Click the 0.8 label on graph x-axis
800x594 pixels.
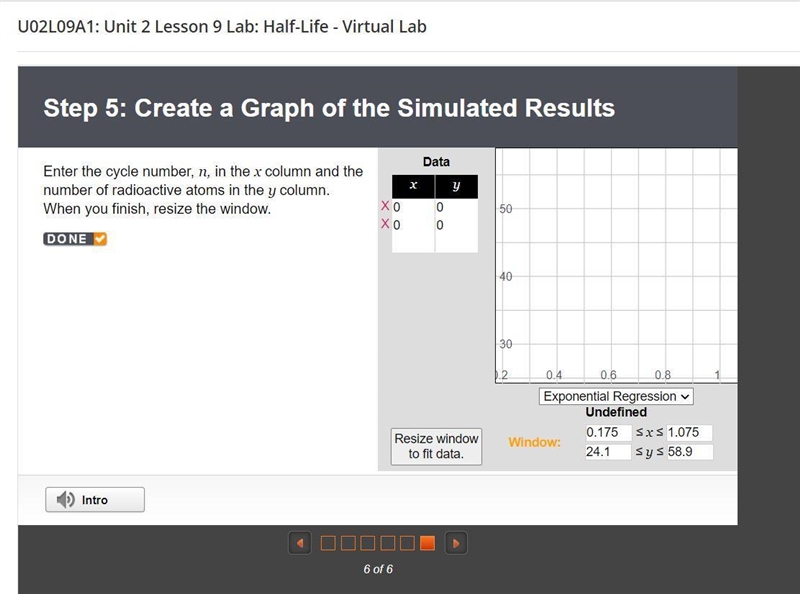tap(663, 375)
